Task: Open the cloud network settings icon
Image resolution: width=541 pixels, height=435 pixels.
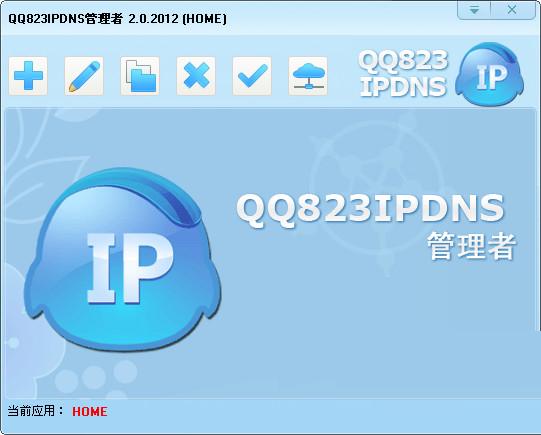Action: tap(308, 76)
